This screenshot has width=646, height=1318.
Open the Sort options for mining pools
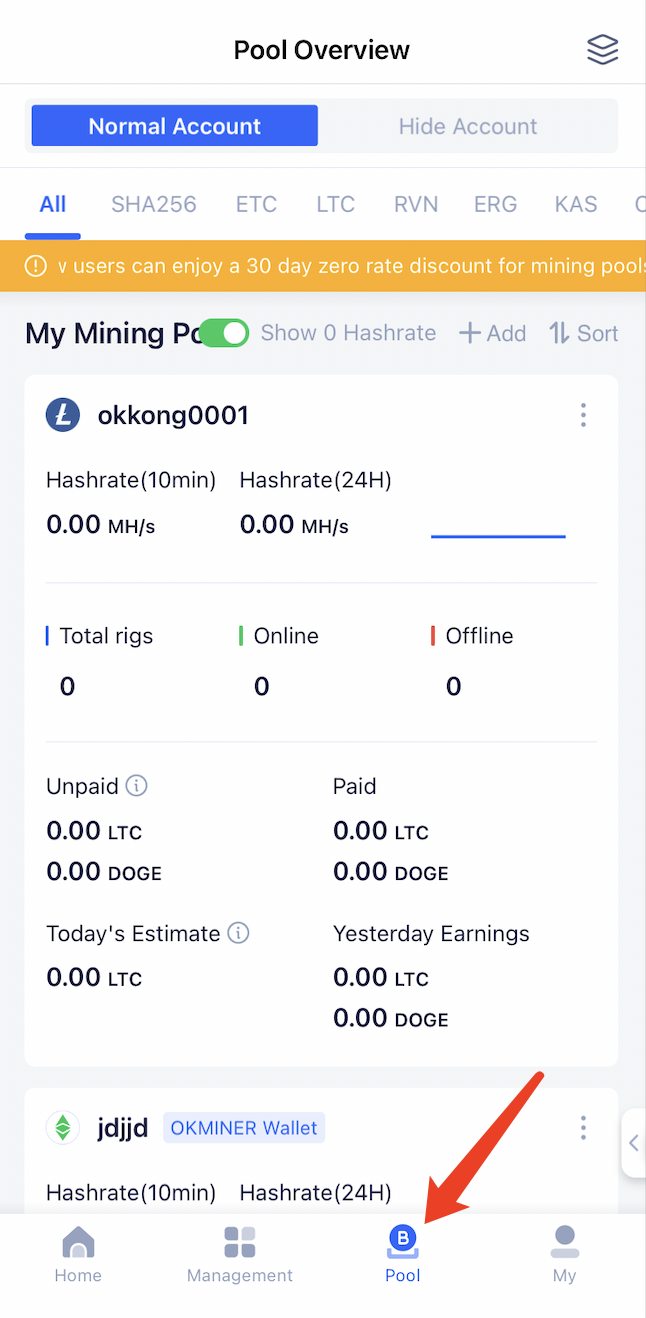pos(584,333)
